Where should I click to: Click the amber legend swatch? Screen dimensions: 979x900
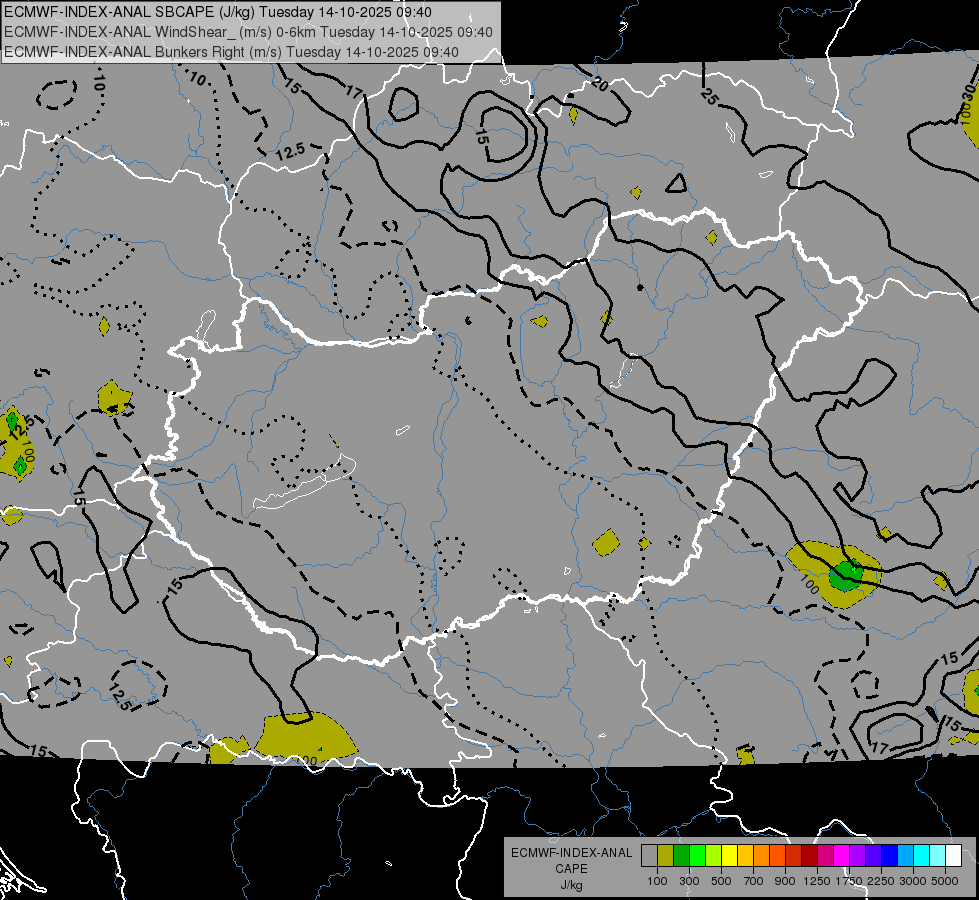[x=745, y=855]
